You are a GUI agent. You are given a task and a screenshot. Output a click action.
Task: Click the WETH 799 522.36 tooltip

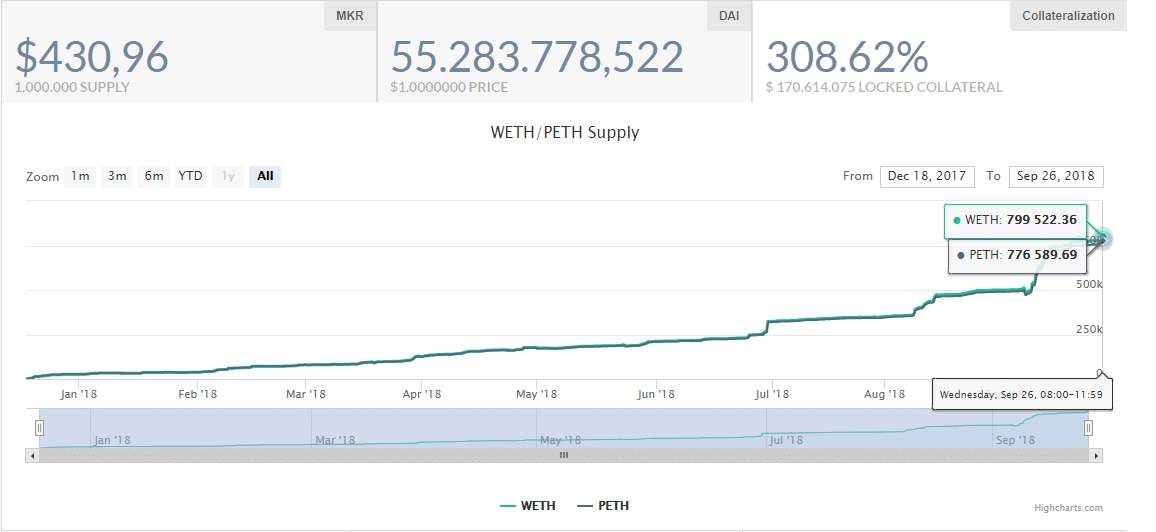tap(1016, 220)
